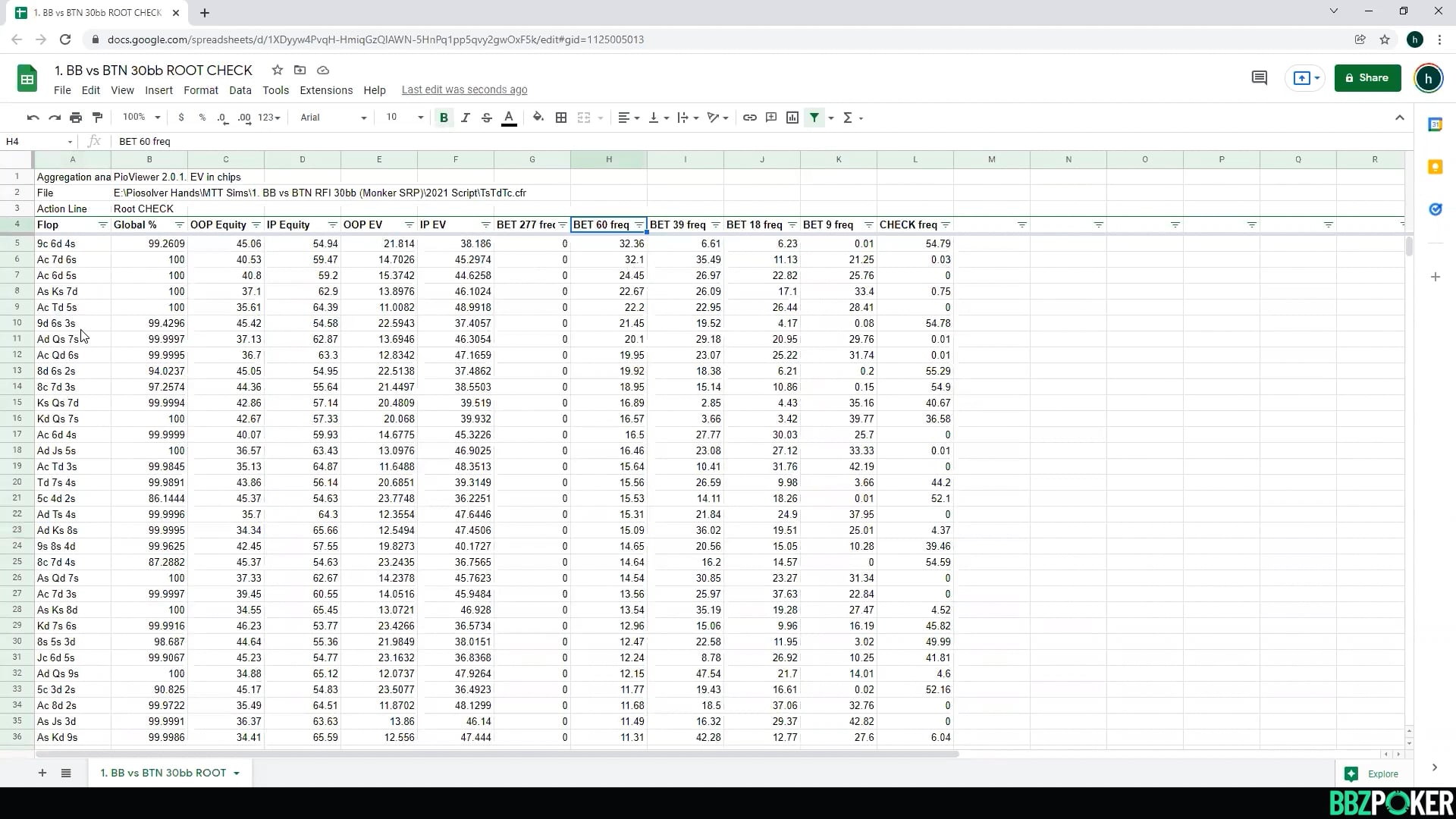Click the Name Box showing H4
This screenshot has height=819, width=1456.
tap(34, 142)
